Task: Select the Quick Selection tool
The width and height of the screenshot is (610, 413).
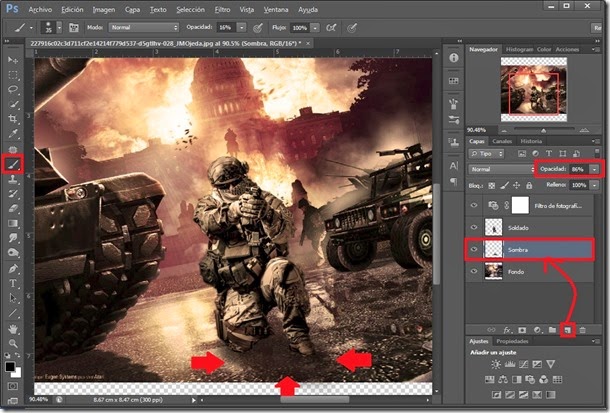Action: pyautogui.click(x=13, y=104)
